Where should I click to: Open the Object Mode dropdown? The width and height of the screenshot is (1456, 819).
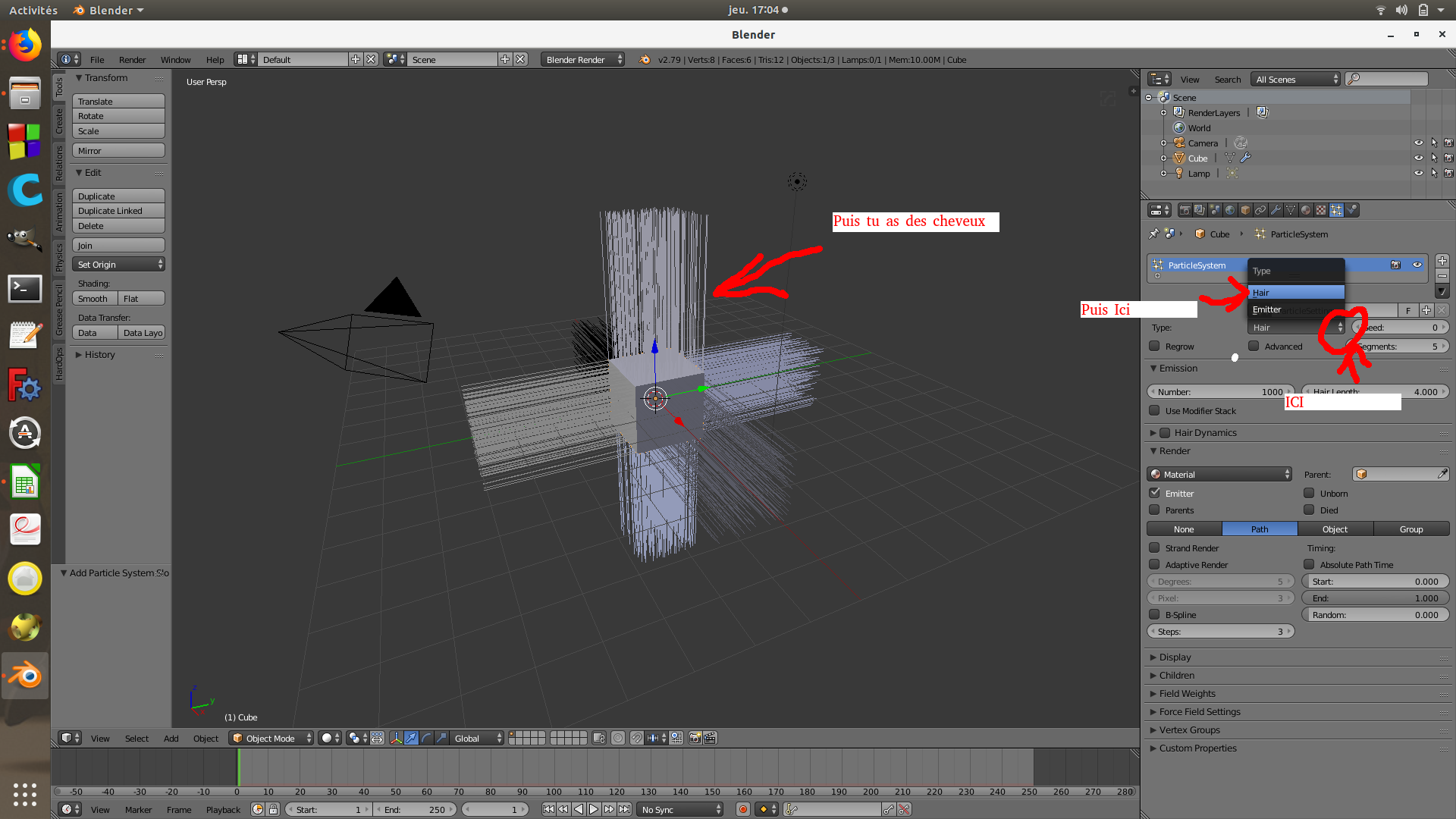(x=271, y=738)
